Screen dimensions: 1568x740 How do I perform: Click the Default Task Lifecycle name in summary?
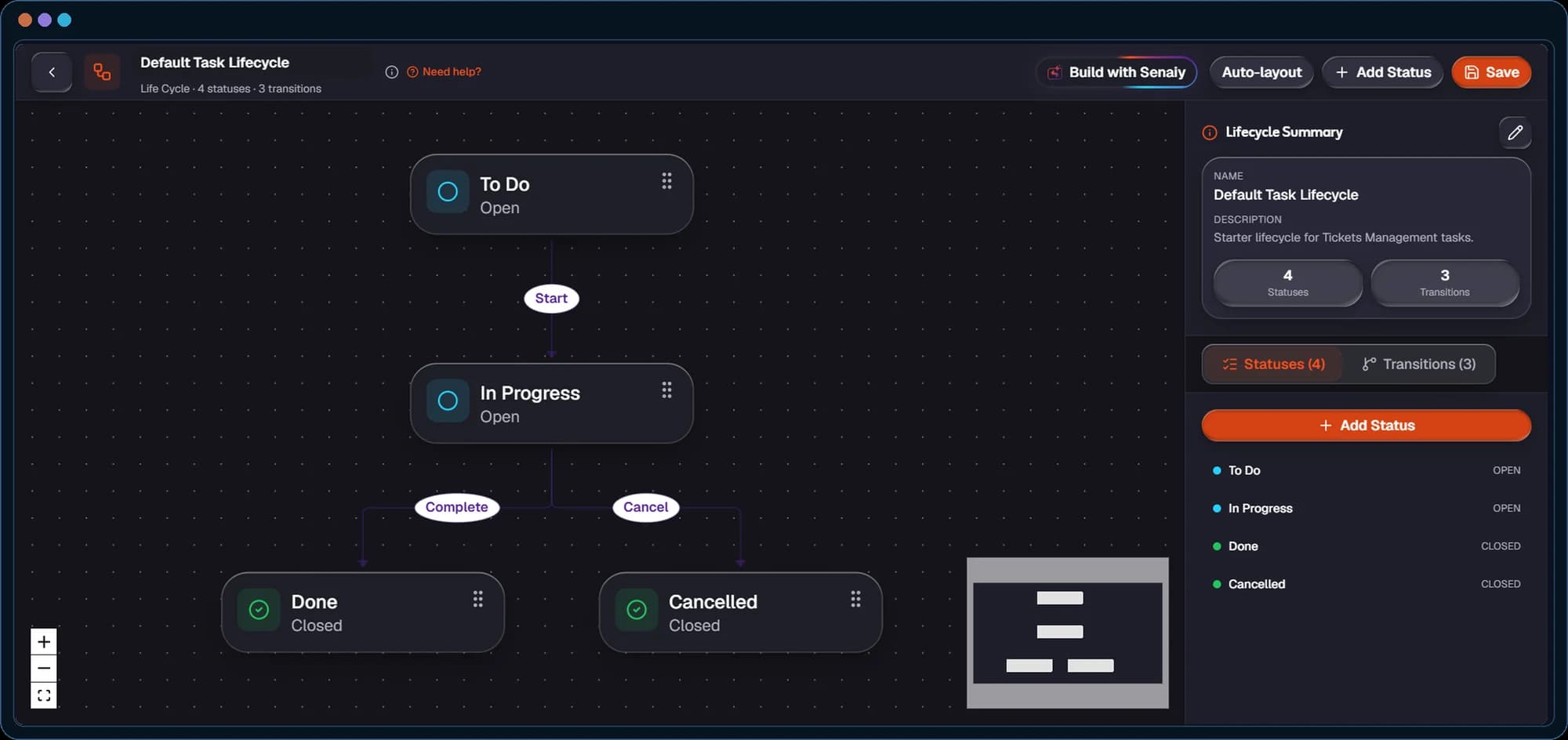1286,195
